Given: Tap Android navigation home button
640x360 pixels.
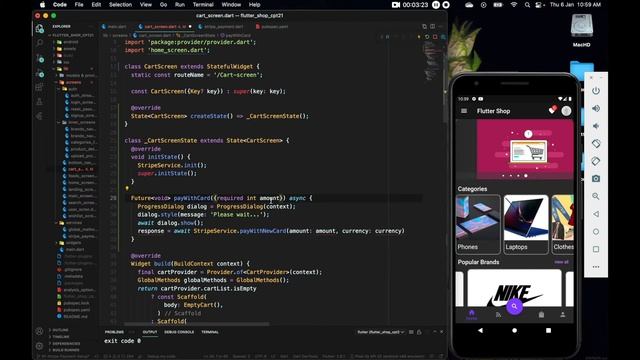Looking at the screenshot, I should (514, 330).
